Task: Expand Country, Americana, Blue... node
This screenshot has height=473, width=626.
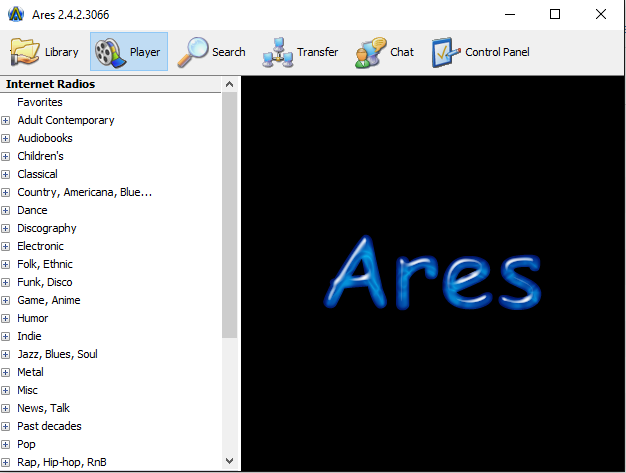Action: point(6,192)
